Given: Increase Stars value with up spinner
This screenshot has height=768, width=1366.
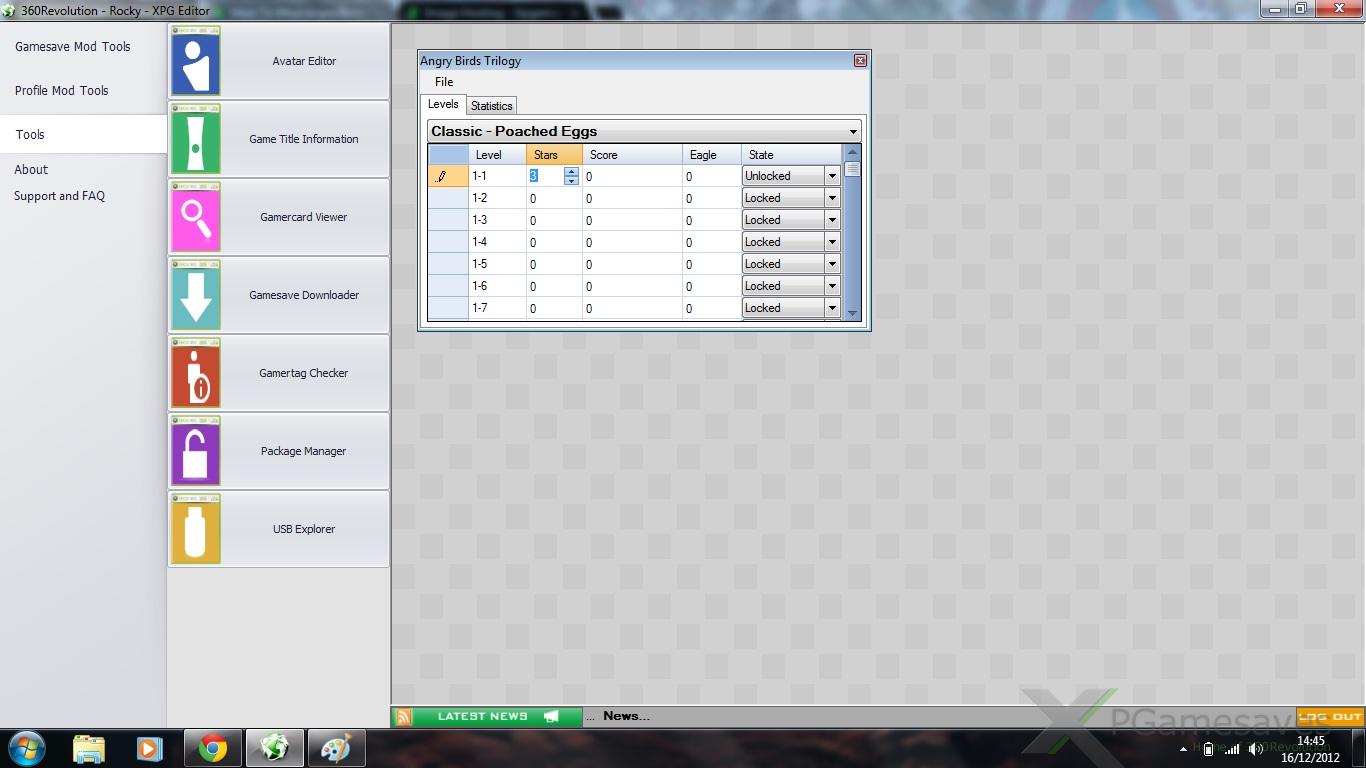Looking at the screenshot, I should 571,171.
